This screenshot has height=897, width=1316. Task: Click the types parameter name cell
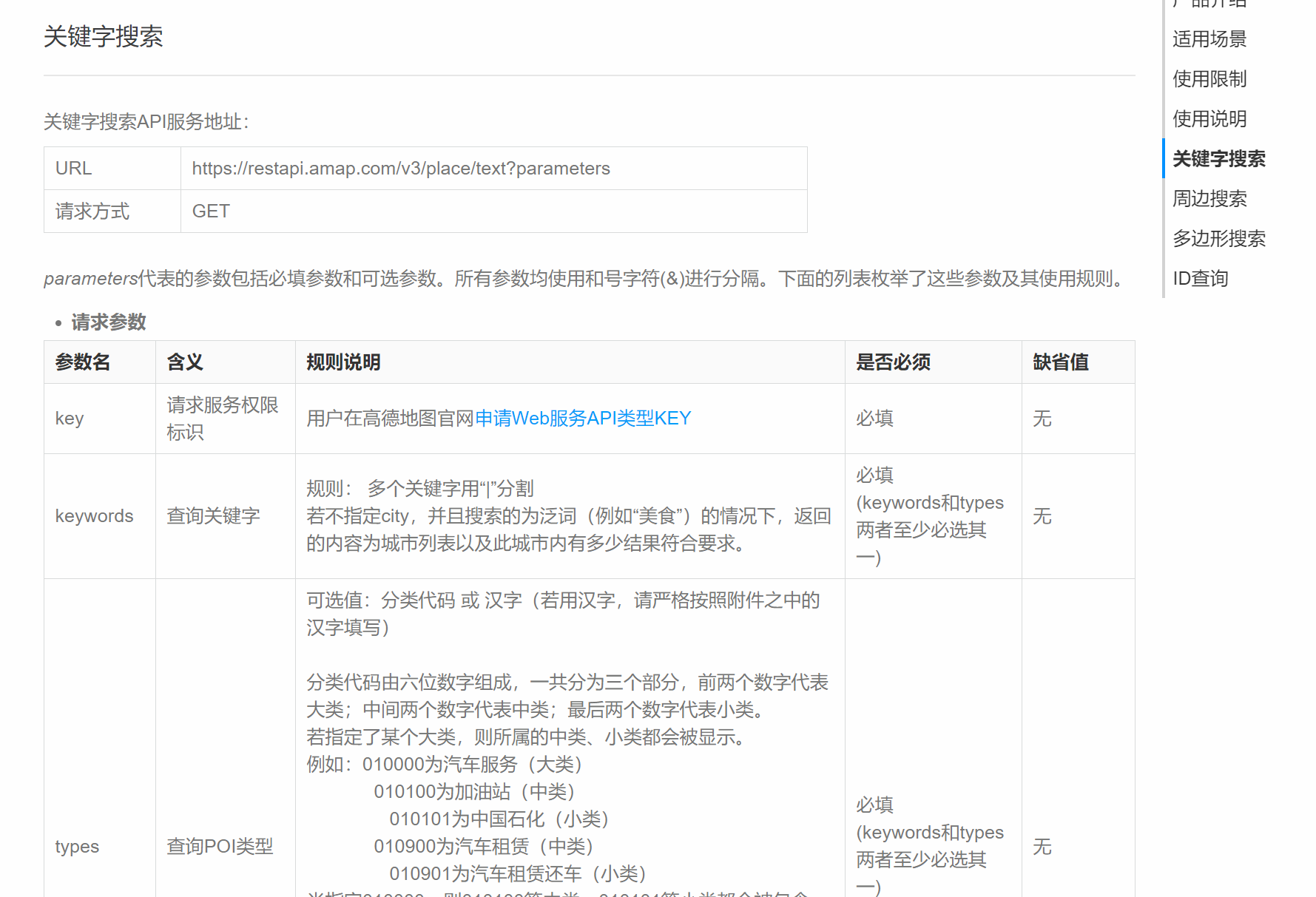click(x=100, y=846)
